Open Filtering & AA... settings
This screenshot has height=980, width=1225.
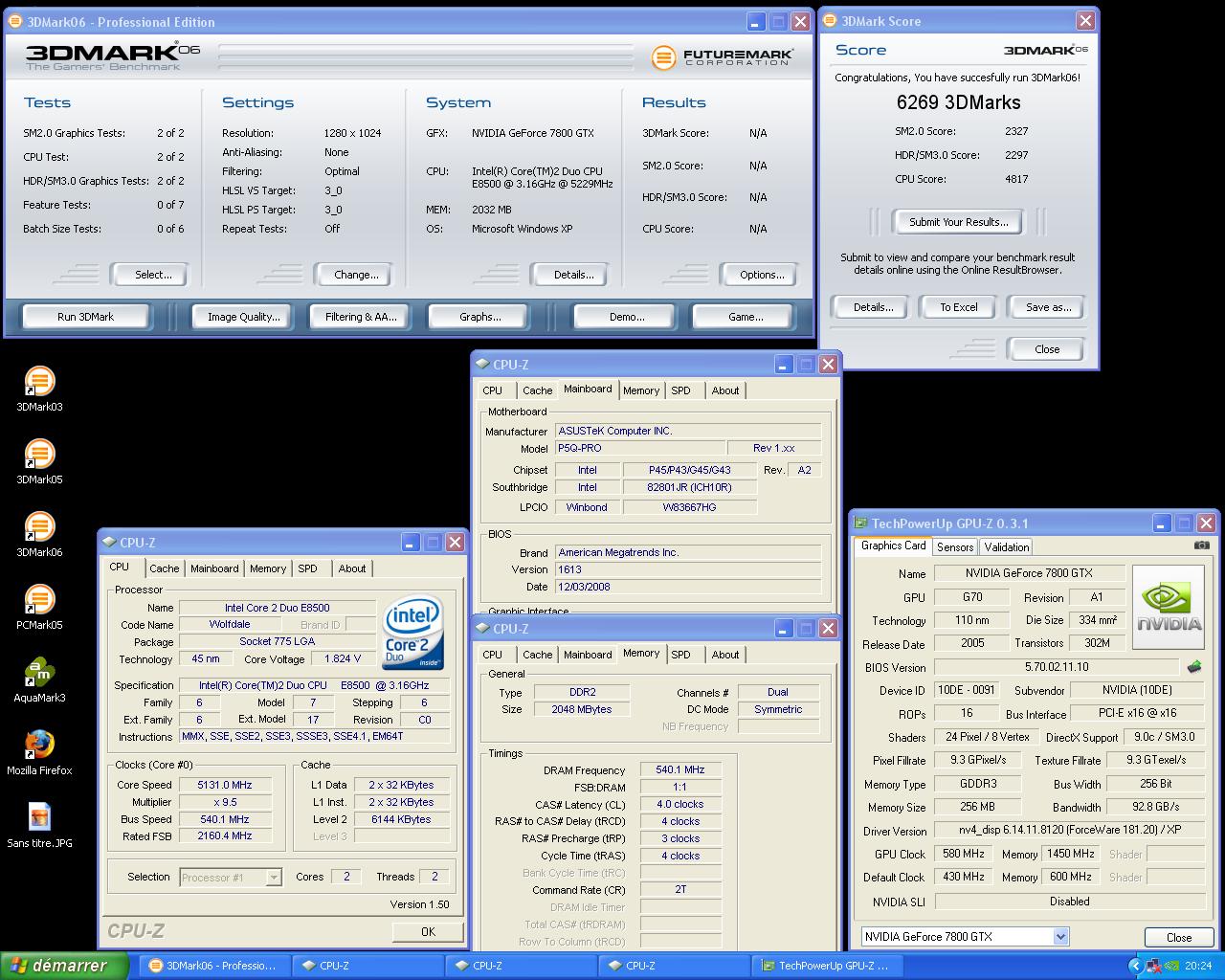(x=360, y=317)
